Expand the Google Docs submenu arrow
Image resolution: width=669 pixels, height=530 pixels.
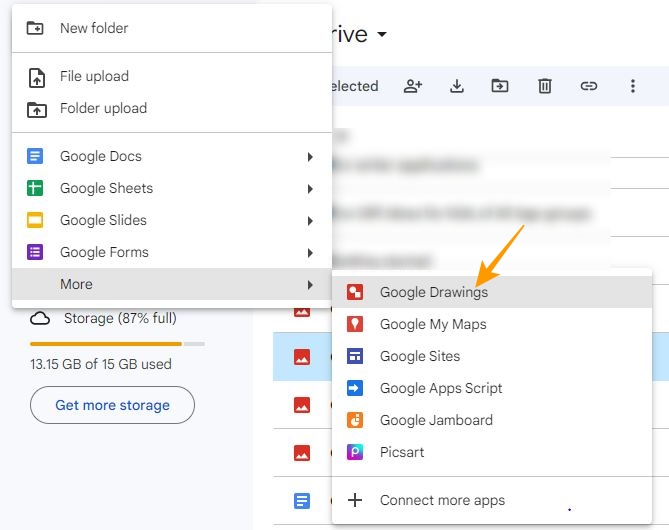pos(310,157)
